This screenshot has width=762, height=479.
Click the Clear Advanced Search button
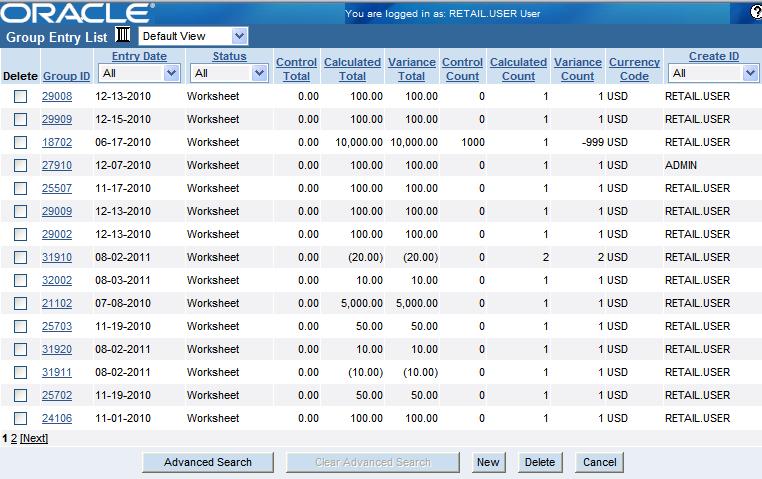pos(373,462)
